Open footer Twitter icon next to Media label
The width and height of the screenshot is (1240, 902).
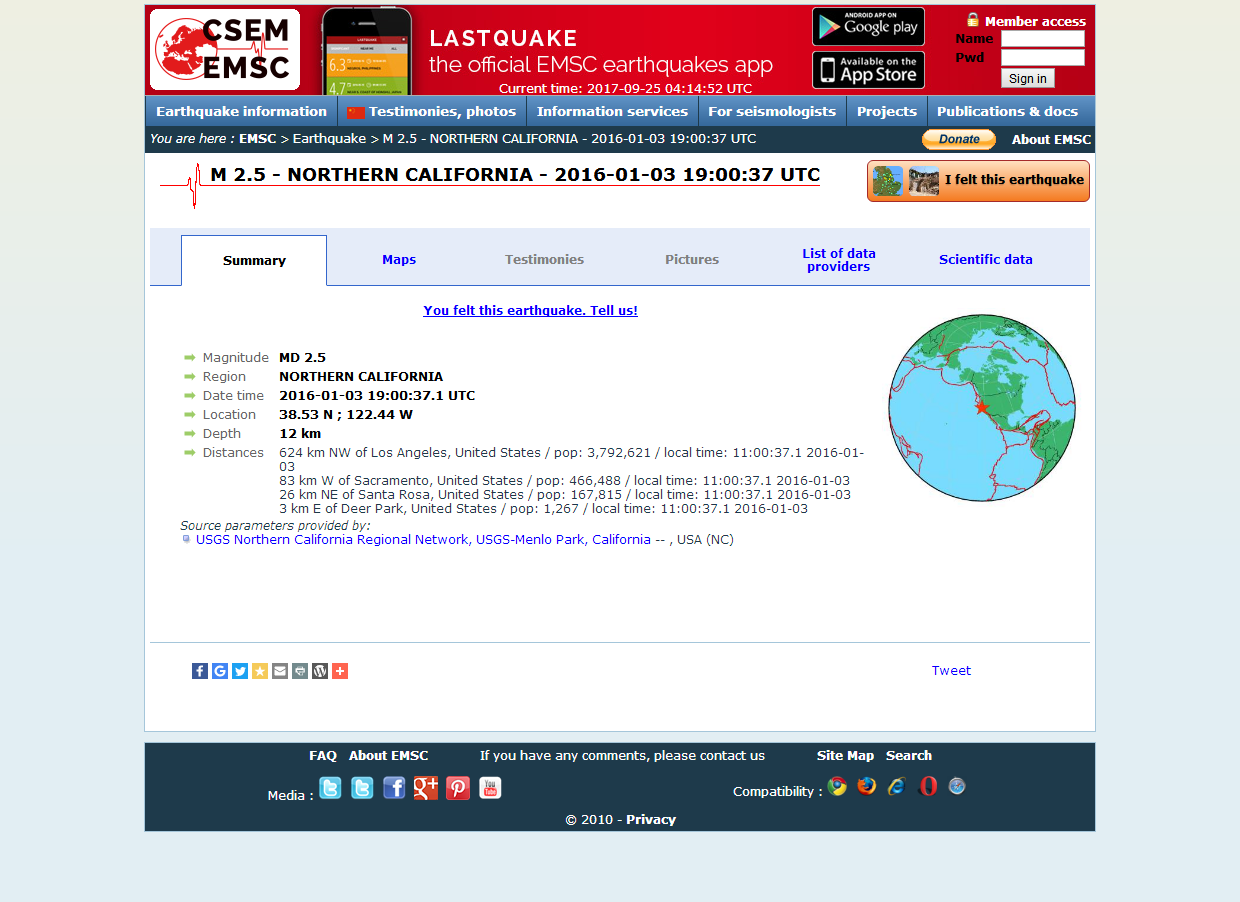tap(330, 788)
